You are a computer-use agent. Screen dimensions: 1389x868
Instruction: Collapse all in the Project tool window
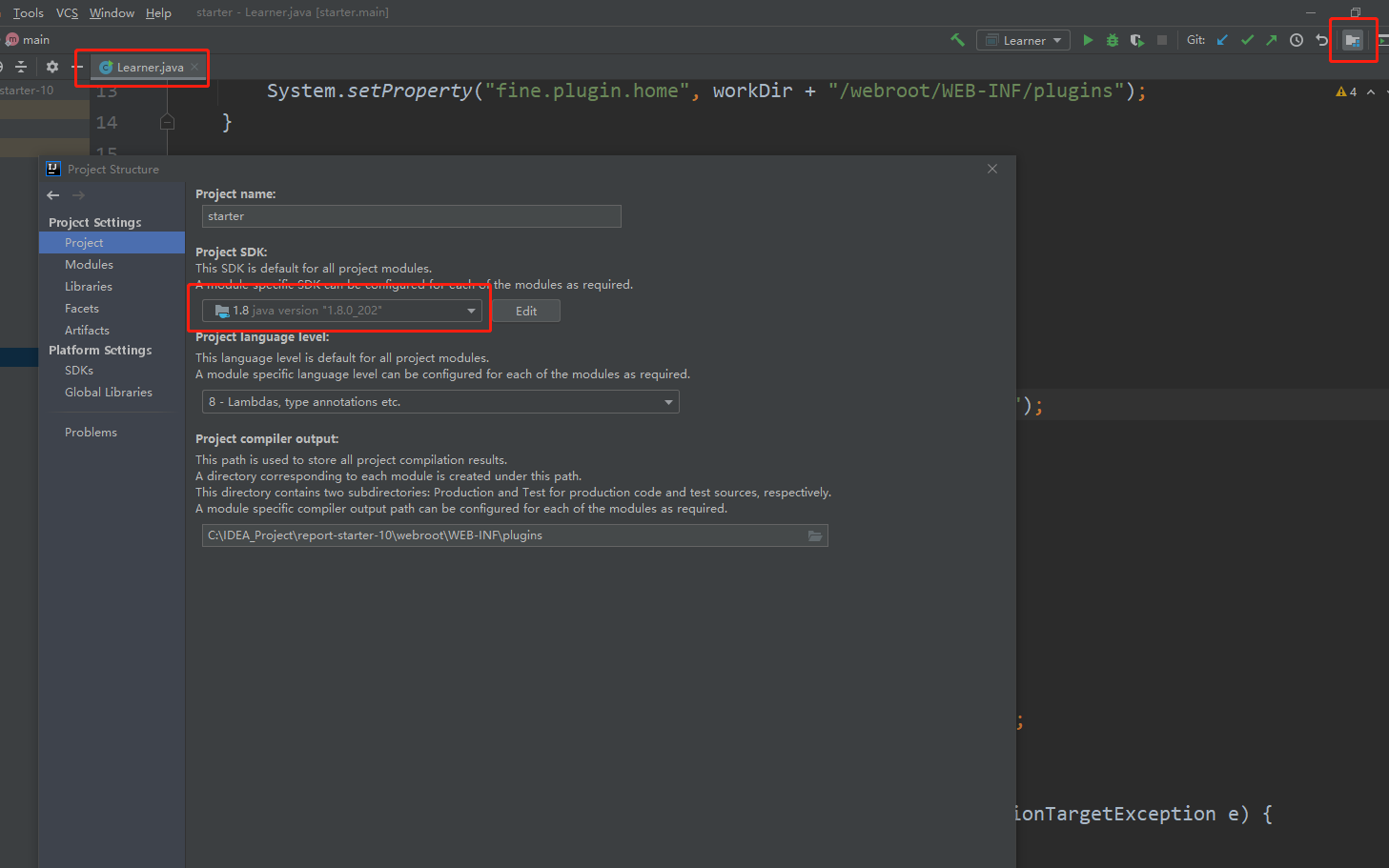pos(21,67)
